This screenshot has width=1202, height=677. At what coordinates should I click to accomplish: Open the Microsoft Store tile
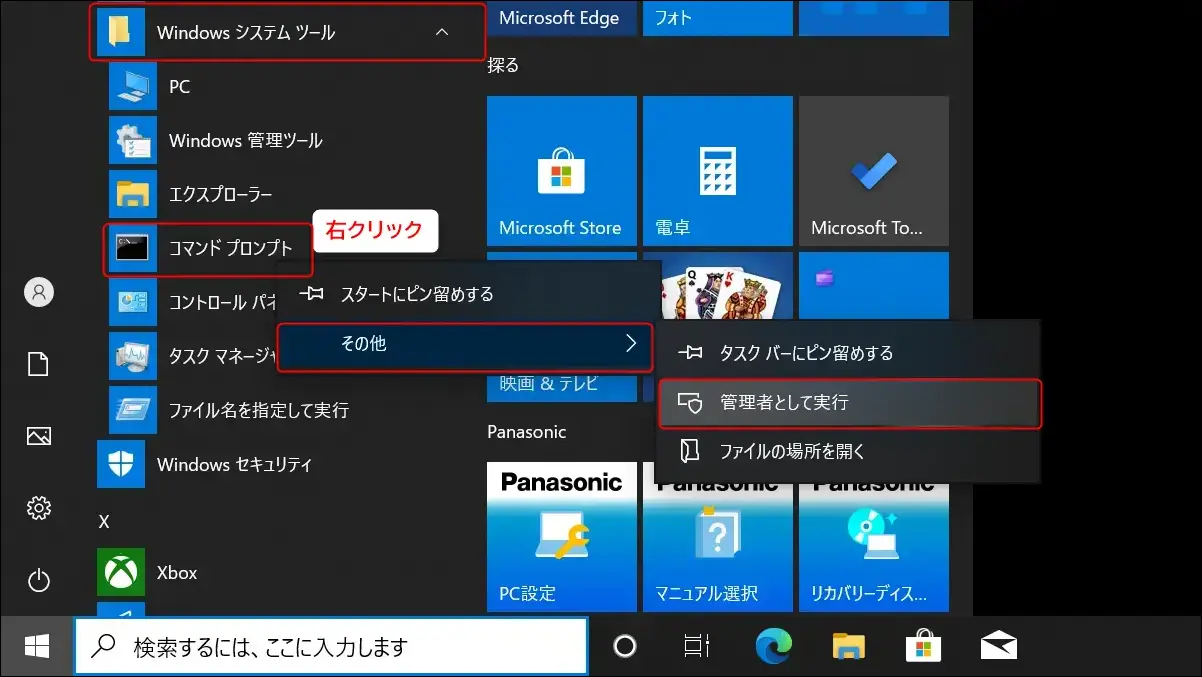(x=562, y=171)
